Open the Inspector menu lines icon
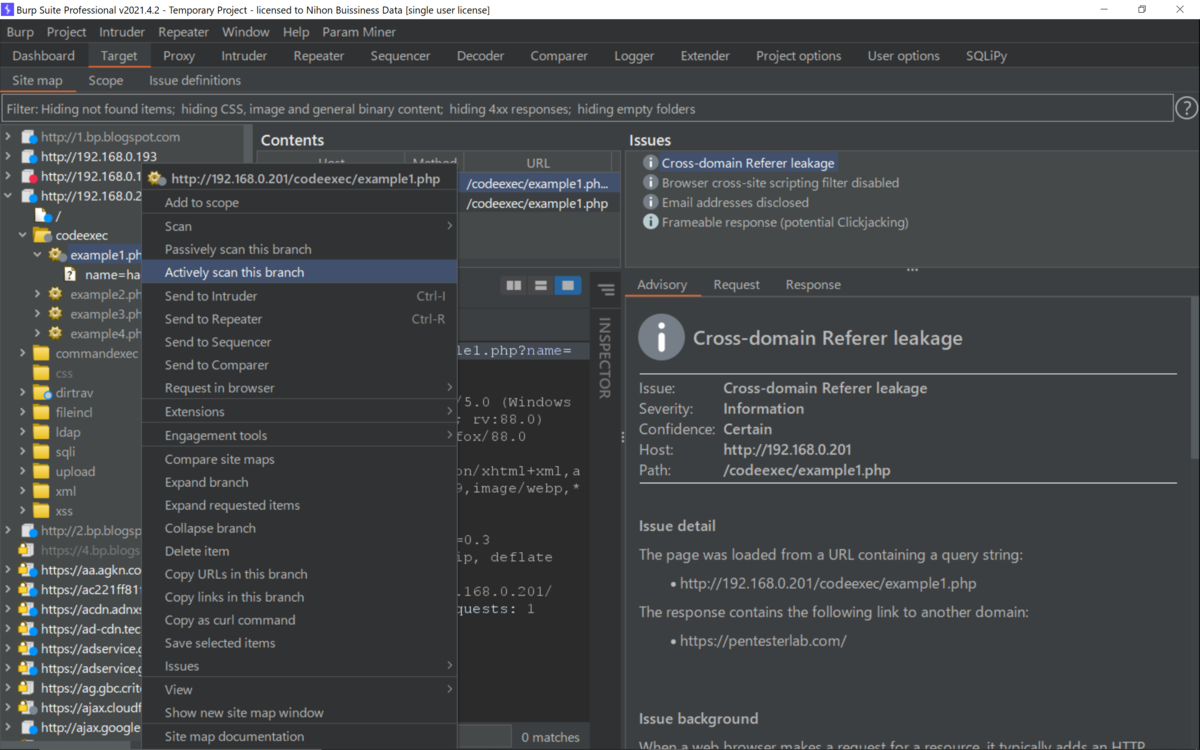The height and width of the screenshot is (750, 1200). pyautogui.click(x=606, y=290)
